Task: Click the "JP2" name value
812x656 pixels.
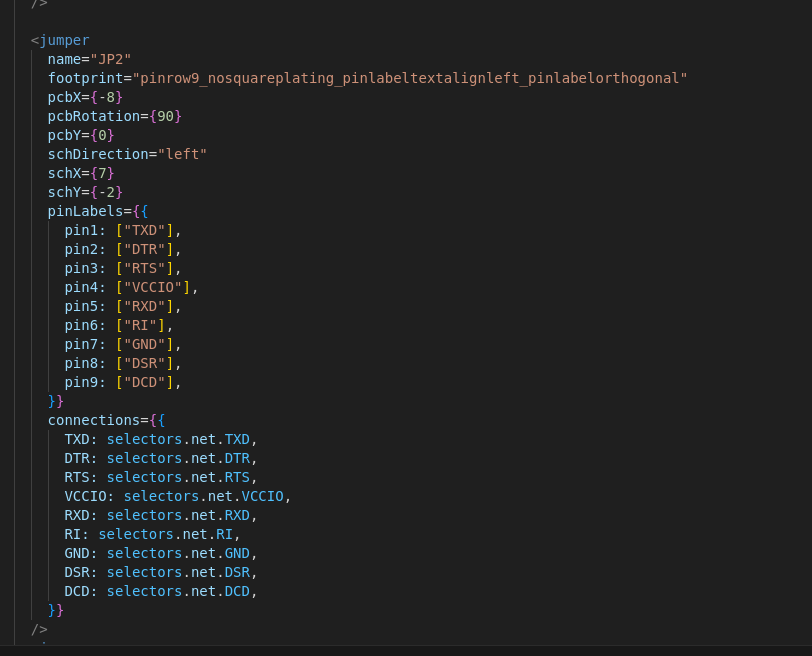Action: click(x=111, y=59)
